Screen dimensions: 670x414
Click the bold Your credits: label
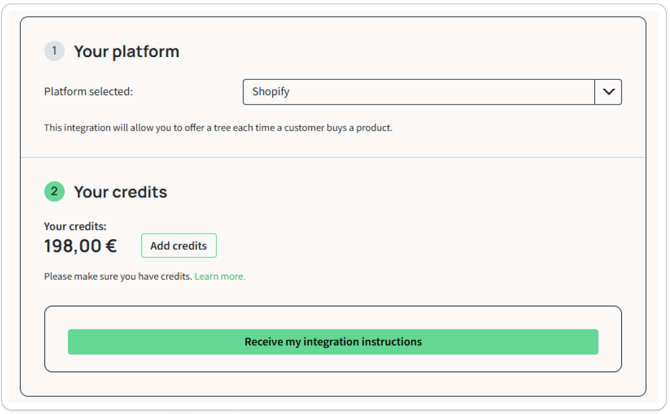[x=75, y=226]
